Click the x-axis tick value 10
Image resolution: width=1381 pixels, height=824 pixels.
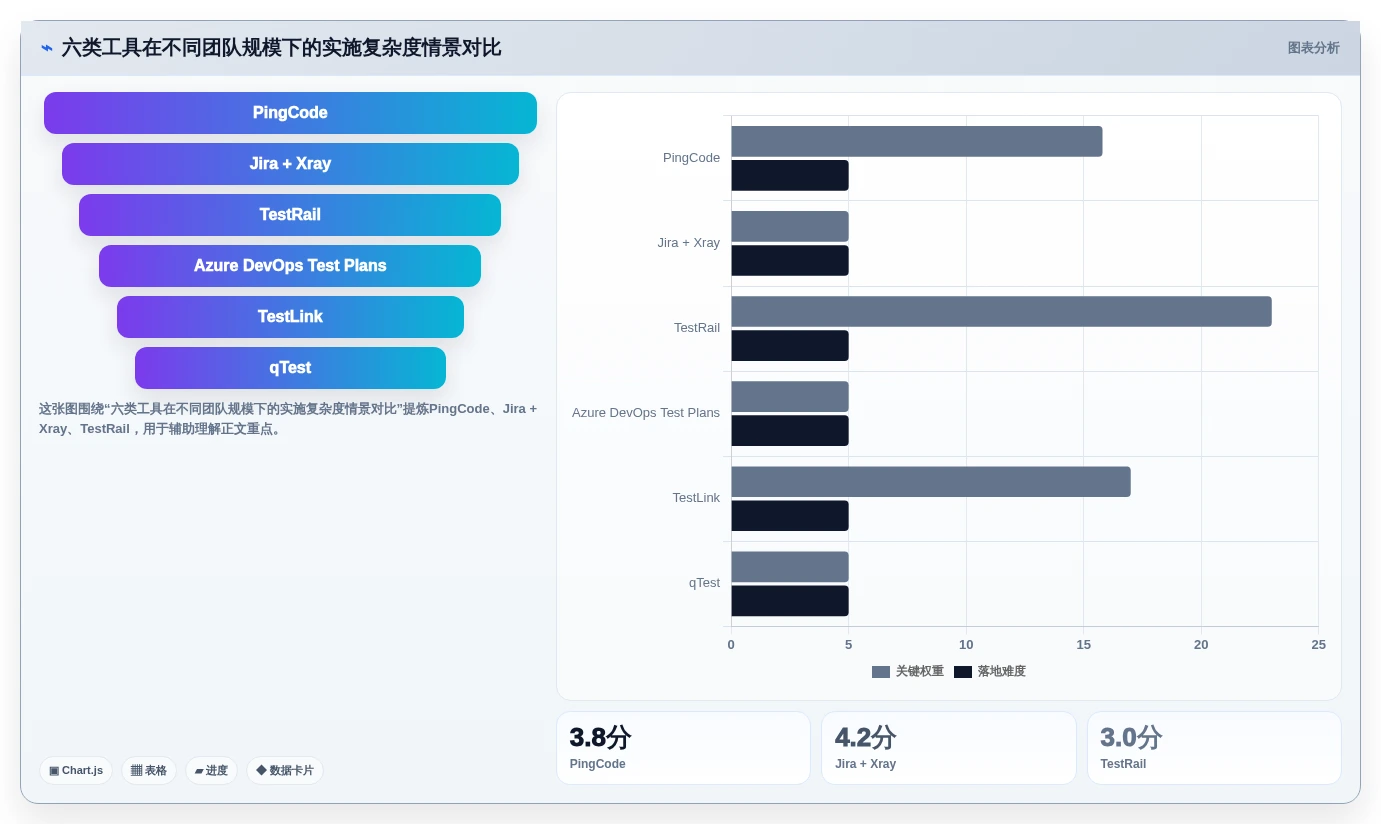tap(966, 645)
